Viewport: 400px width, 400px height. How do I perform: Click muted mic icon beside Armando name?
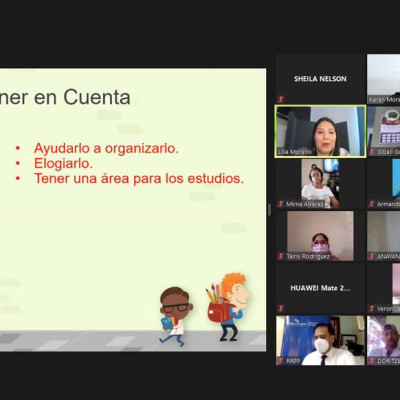pos(372,204)
